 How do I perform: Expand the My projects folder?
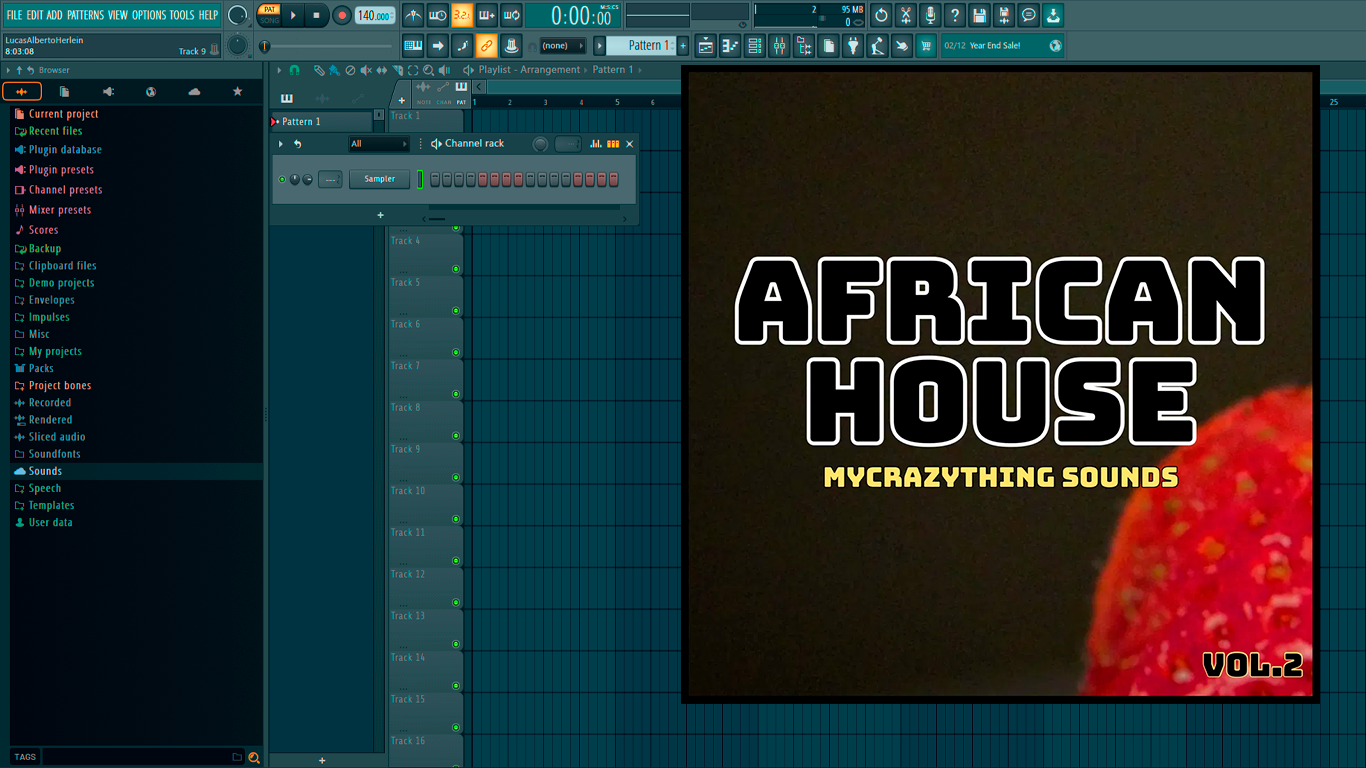[x=55, y=351]
